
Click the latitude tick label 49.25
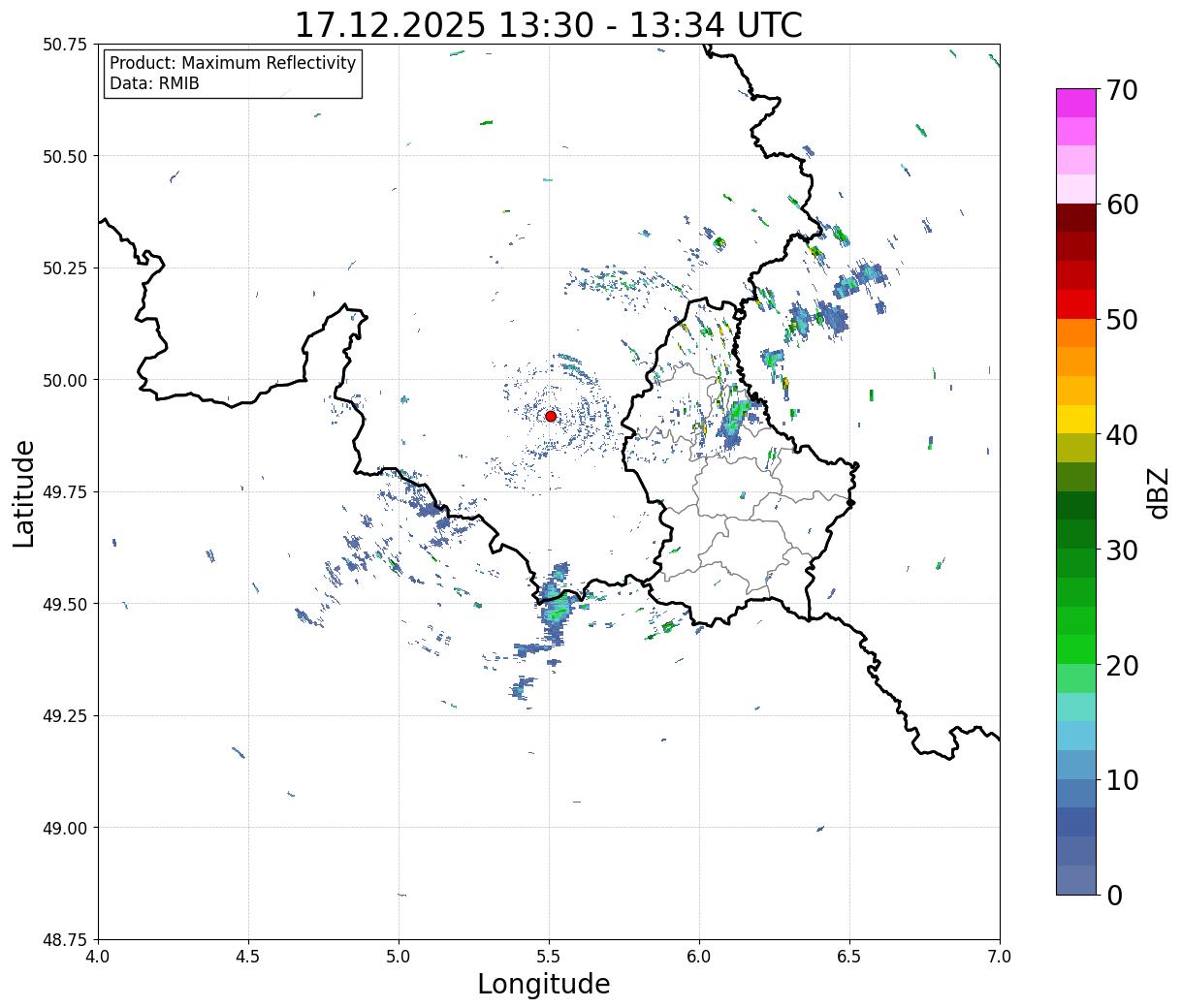coord(64,716)
